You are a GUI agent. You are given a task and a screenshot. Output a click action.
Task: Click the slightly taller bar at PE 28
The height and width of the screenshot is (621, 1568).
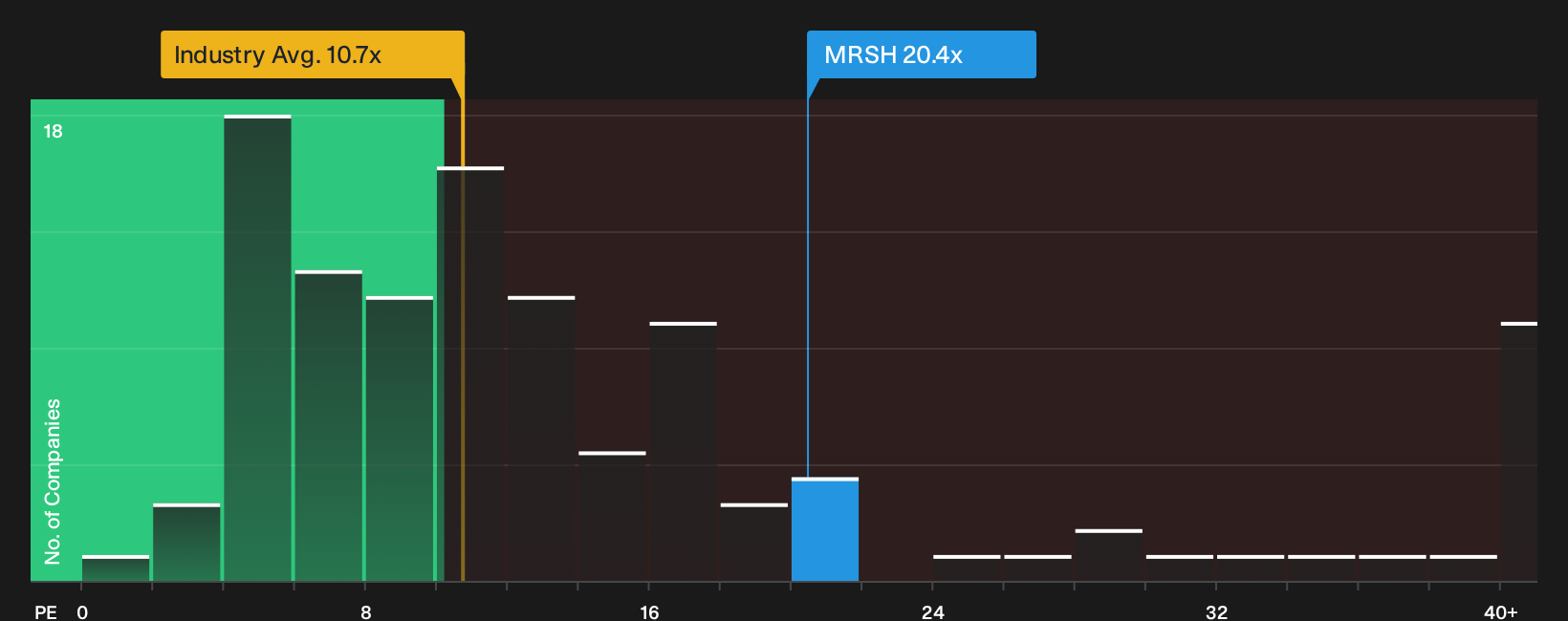[x=1108, y=555]
